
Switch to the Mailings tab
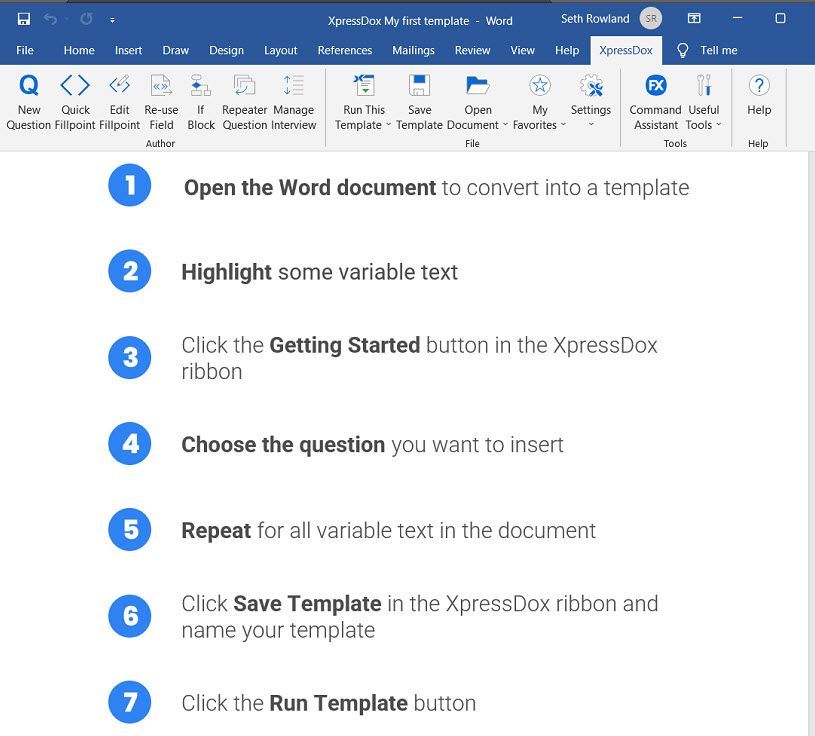click(x=413, y=50)
